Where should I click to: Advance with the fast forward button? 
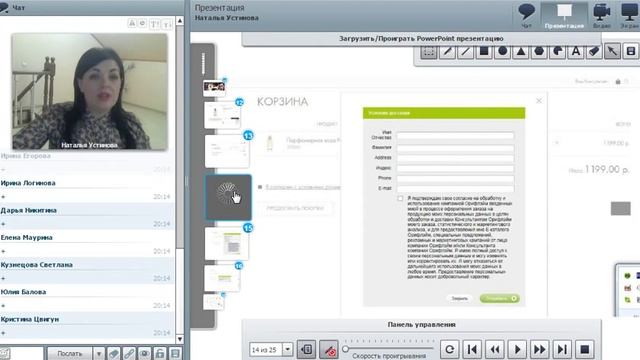(540, 349)
